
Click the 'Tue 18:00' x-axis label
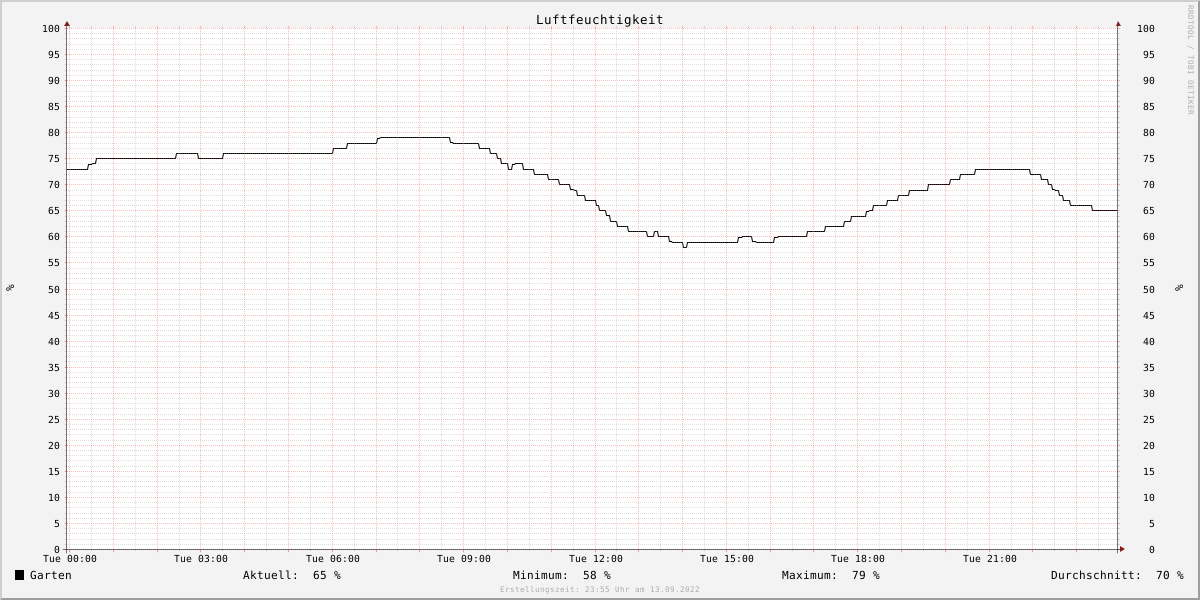(x=858, y=559)
